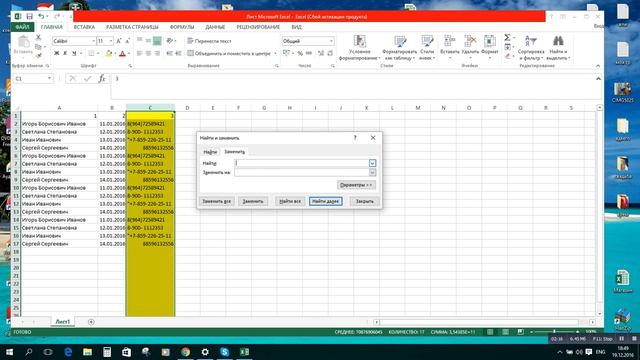Open Условное форматирование menu
Viewport: 640px width, 360px height.
pyautogui.click(x=360, y=47)
